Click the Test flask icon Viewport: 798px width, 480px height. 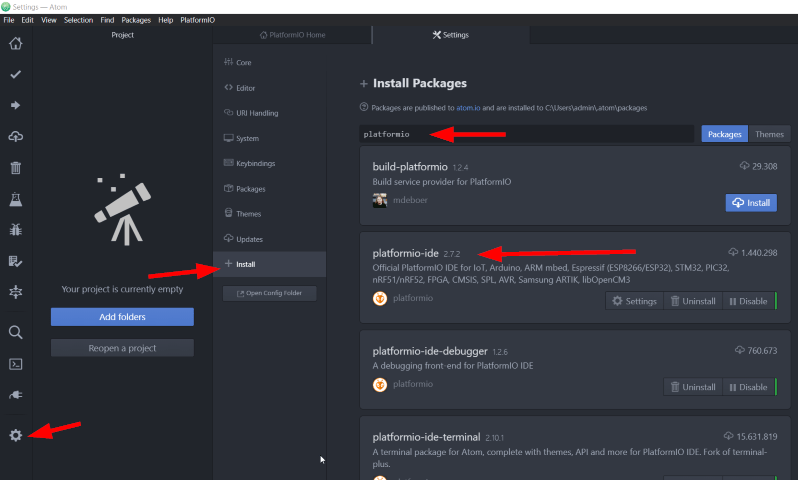(16, 199)
